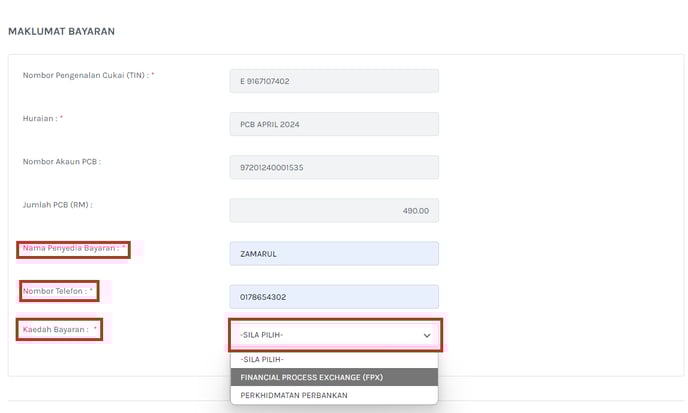Click the Nombor Telefon label
The image size is (688, 413).
click(x=57, y=291)
